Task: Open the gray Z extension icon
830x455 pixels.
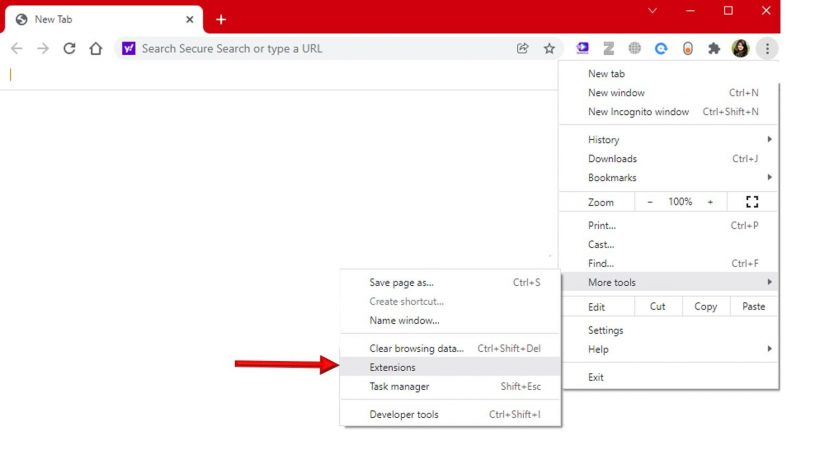Action: pos(609,49)
